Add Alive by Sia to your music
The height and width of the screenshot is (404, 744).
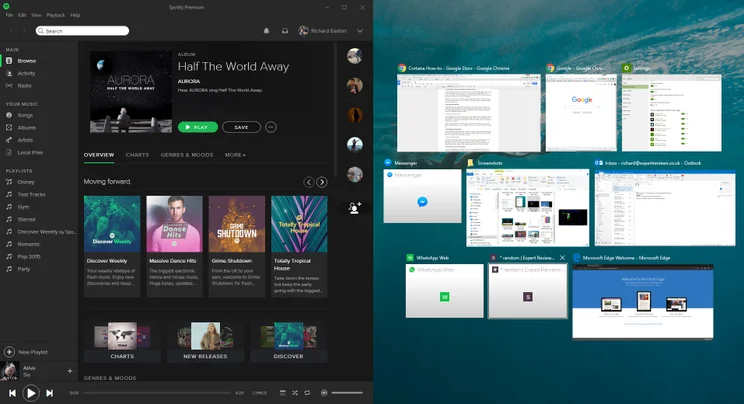click(70, 371)
